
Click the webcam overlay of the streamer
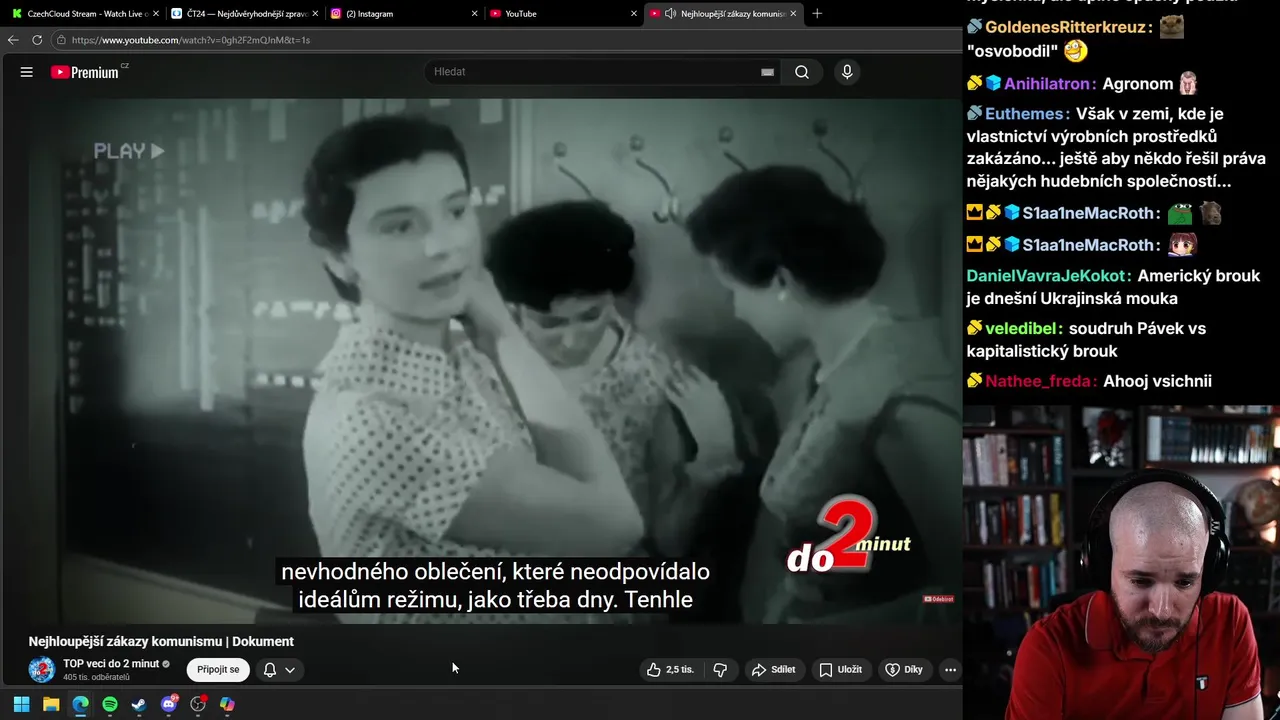(x=1121, y=562)
